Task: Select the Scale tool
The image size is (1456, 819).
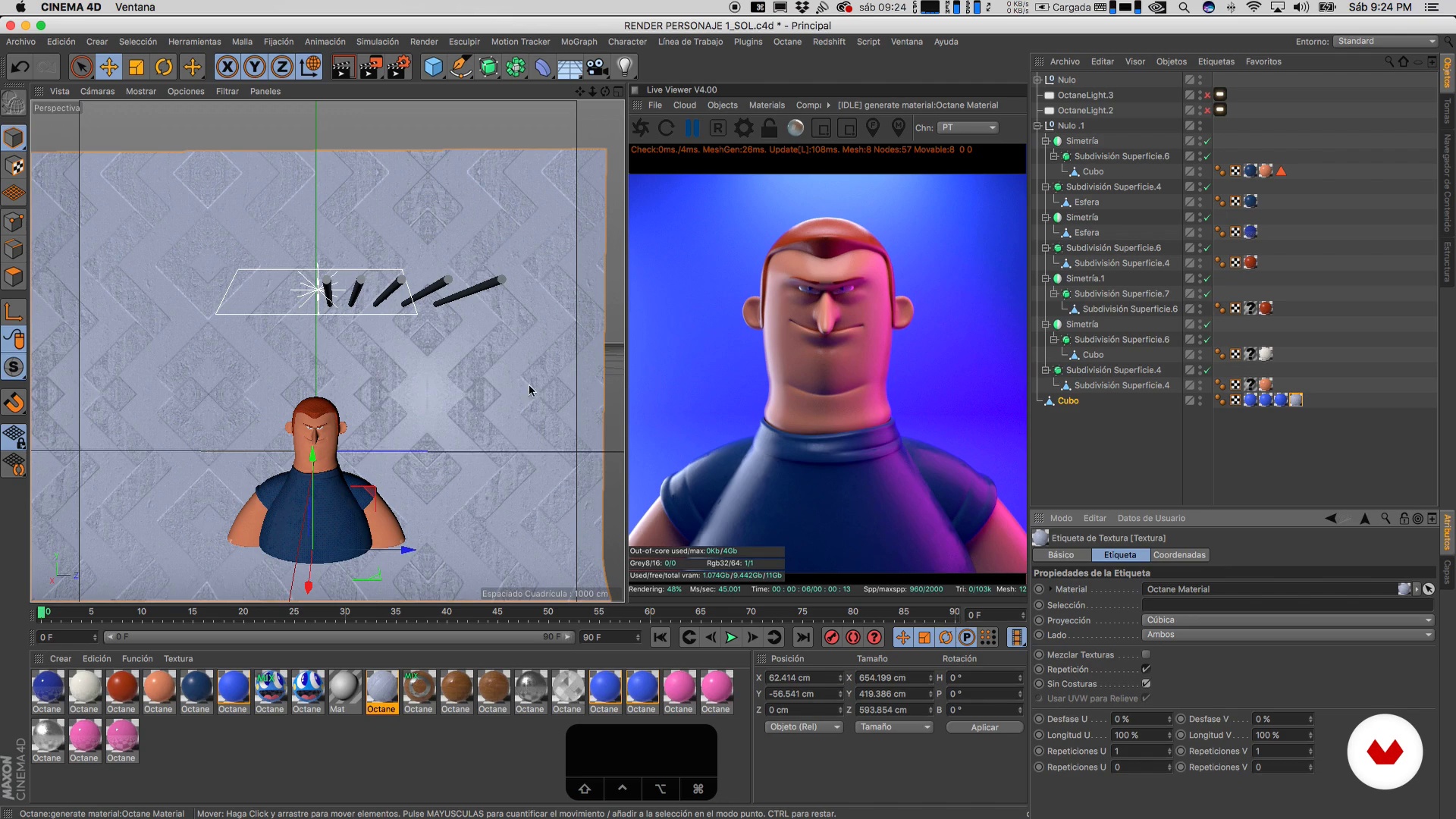Action: click(x=136, y=67)
